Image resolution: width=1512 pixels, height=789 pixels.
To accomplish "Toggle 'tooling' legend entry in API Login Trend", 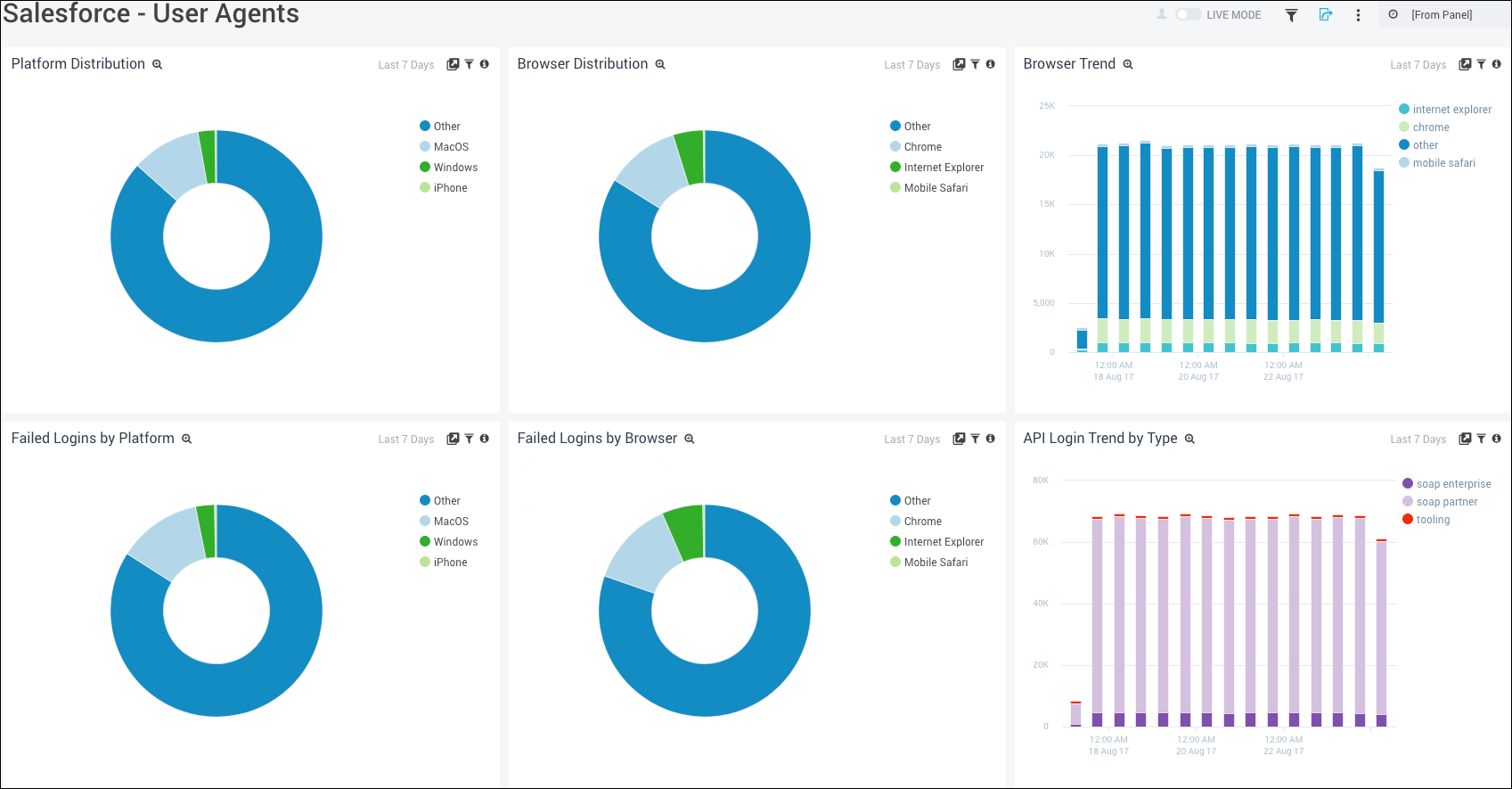I will (1433, 520).
